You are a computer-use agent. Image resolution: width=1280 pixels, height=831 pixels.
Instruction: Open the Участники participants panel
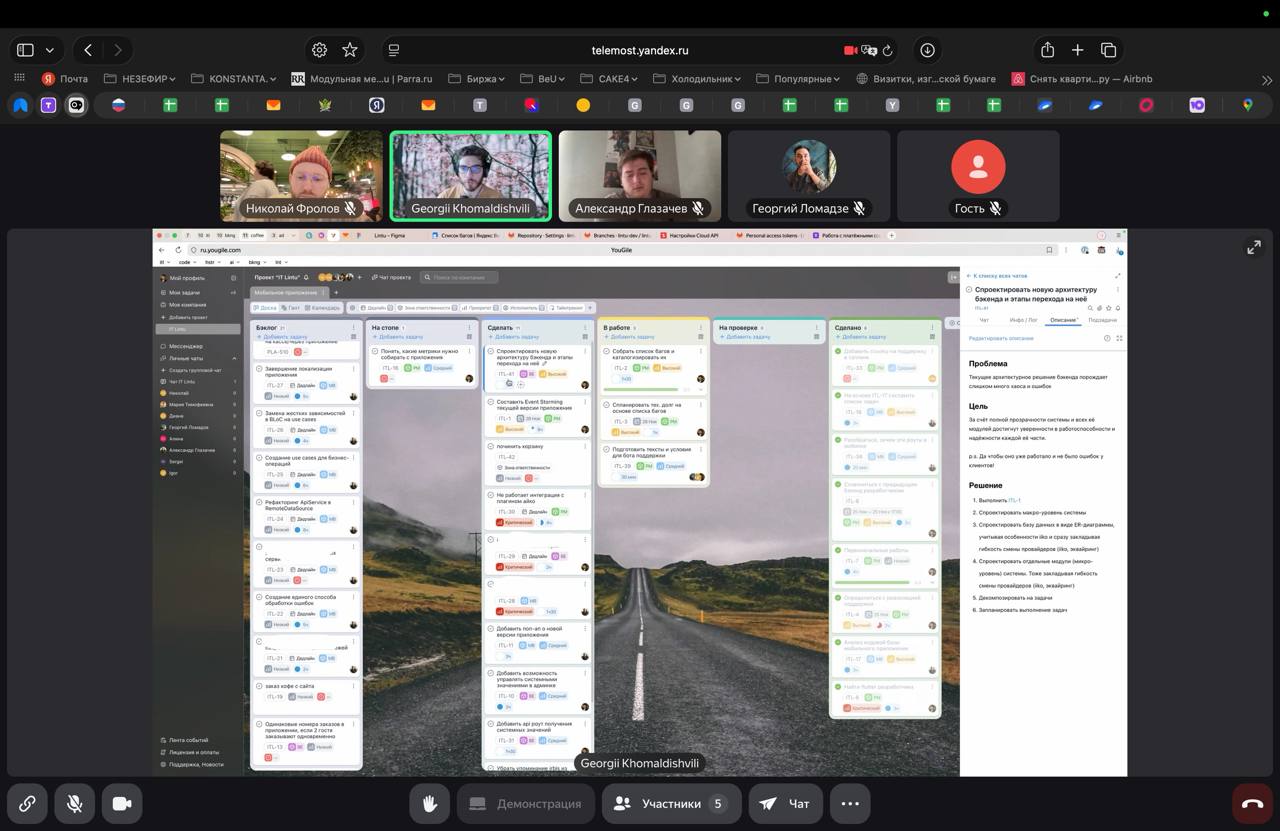(671, 803)
